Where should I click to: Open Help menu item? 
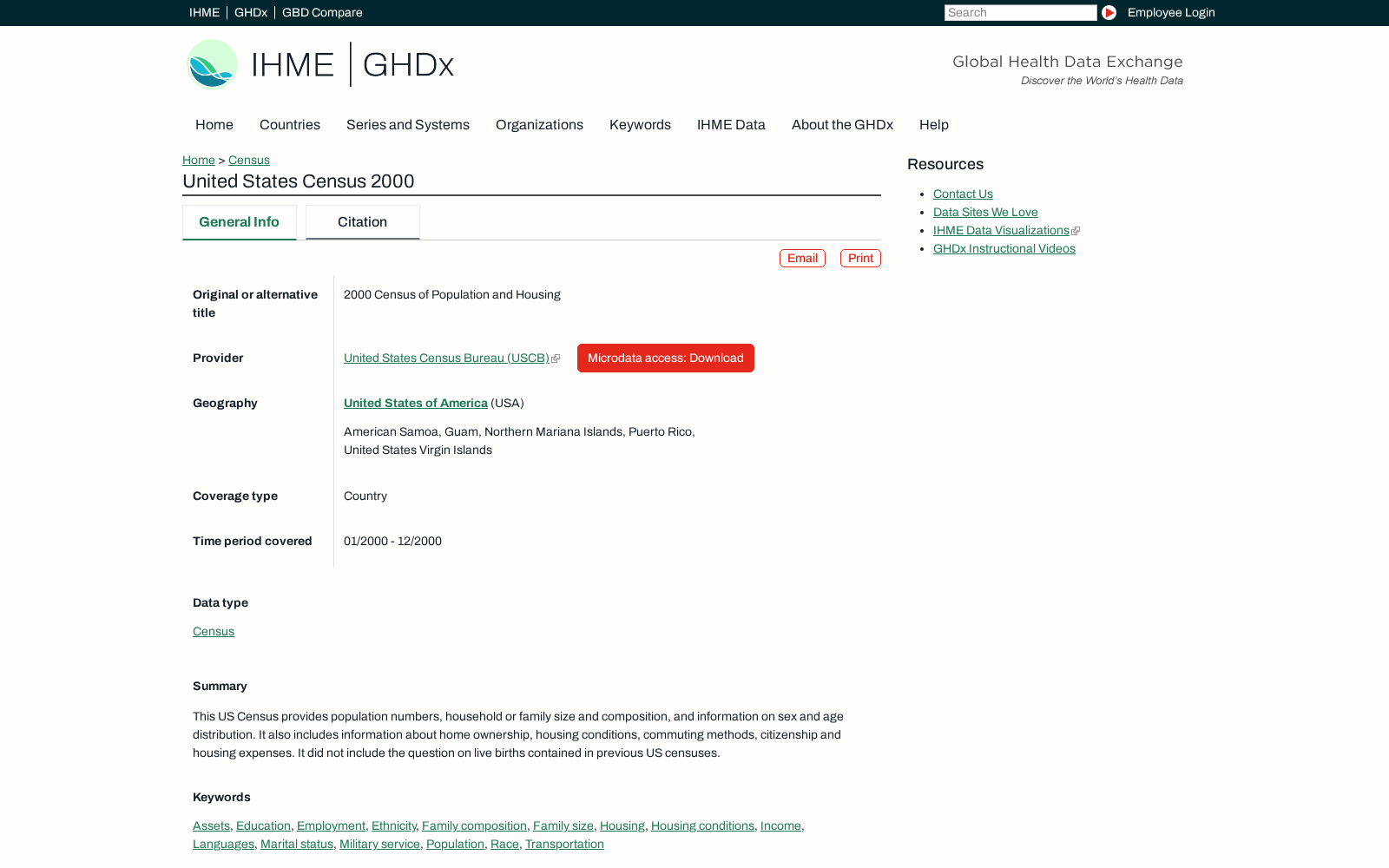934,125
